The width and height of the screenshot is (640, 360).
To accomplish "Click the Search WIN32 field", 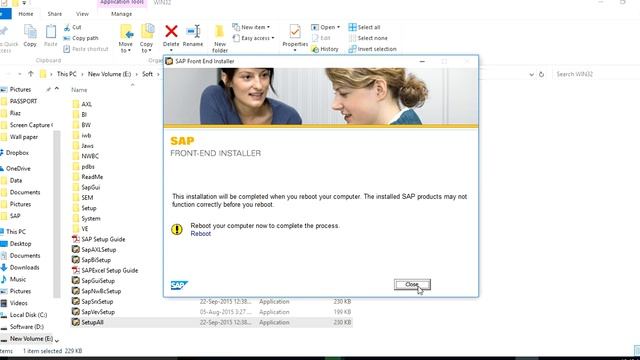I will point(595,74).
